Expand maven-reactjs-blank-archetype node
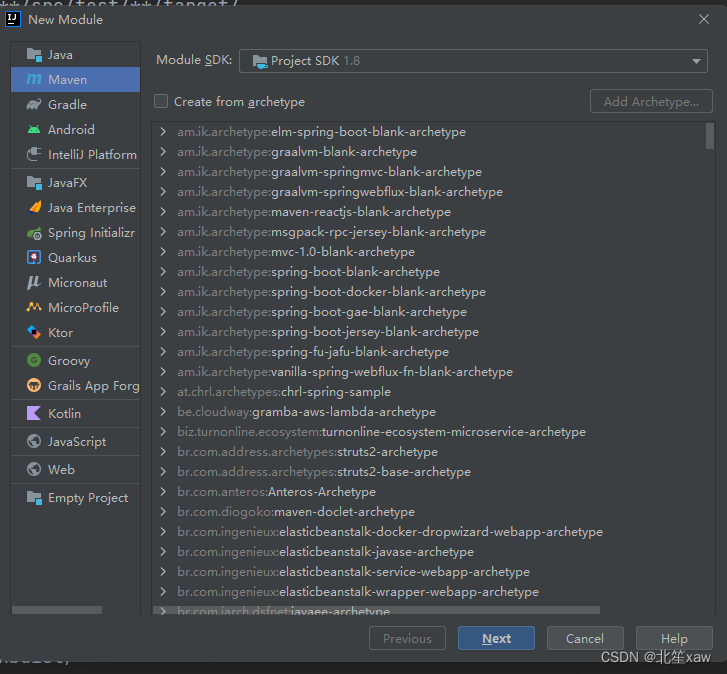727x674 pixels. pyautogui.click(x=163, y=211)
